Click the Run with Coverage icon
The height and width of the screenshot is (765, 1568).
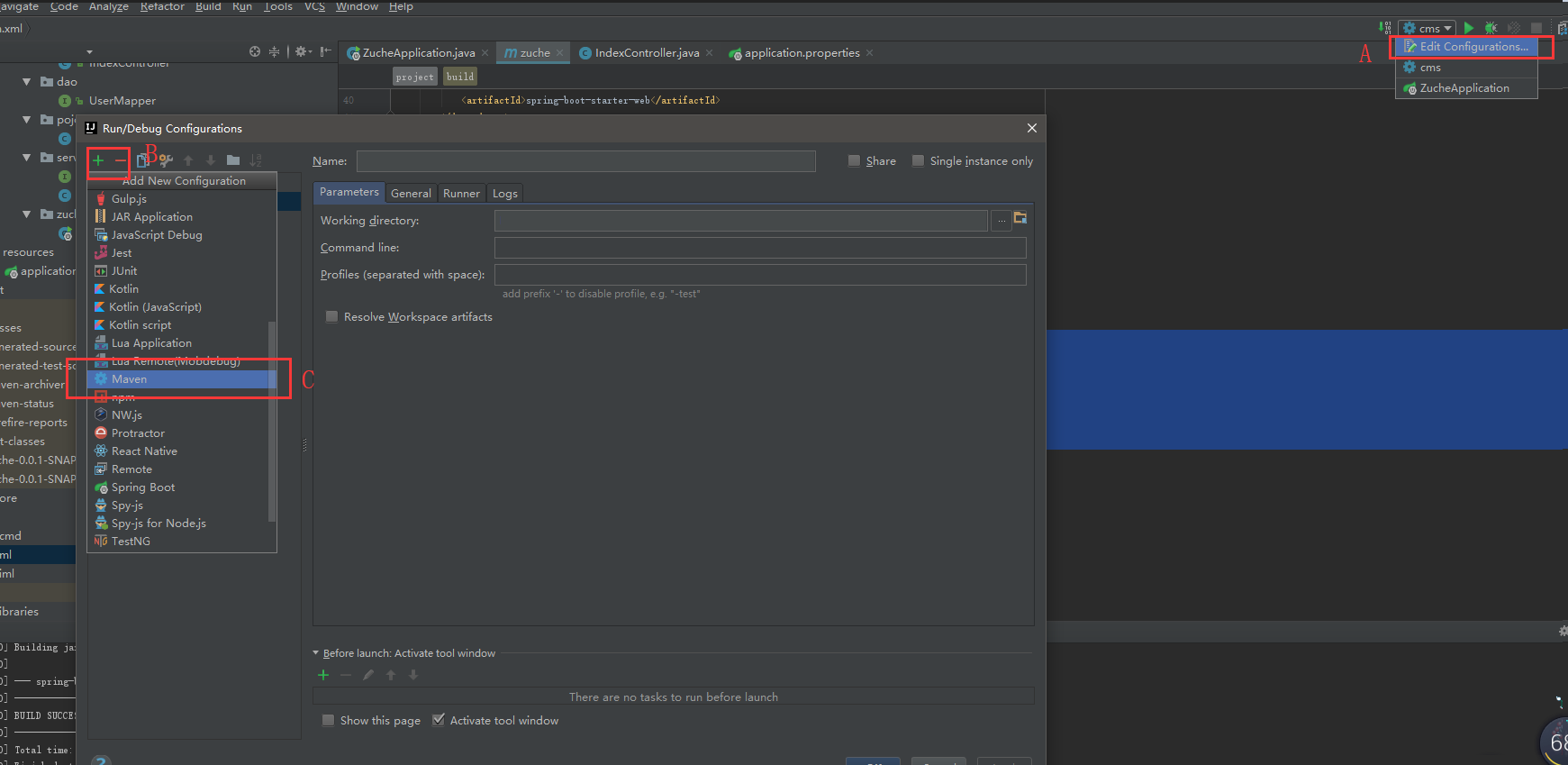coord(1514,28)
